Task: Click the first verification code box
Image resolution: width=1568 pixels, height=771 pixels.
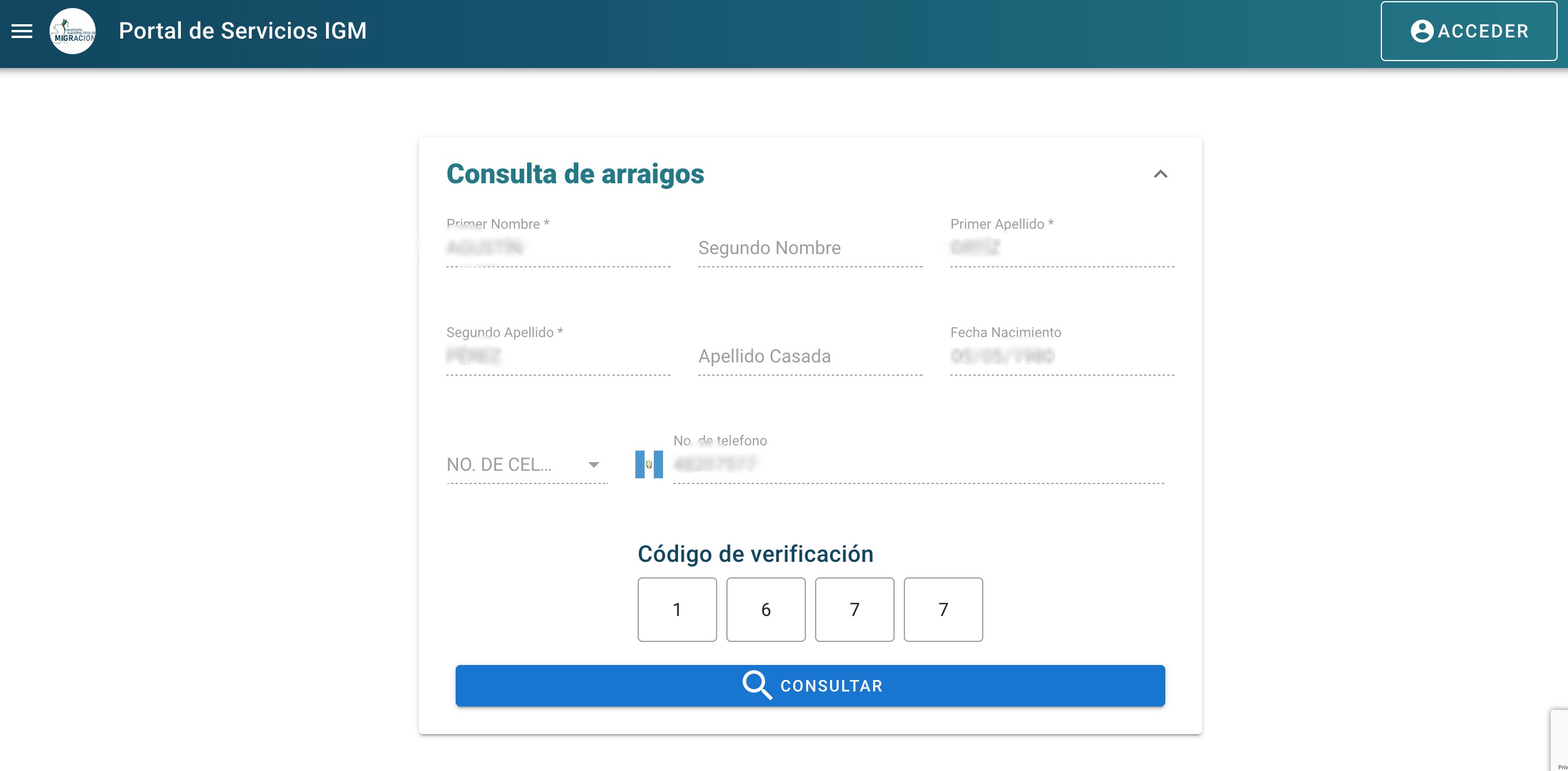Action: click(677, 609)
